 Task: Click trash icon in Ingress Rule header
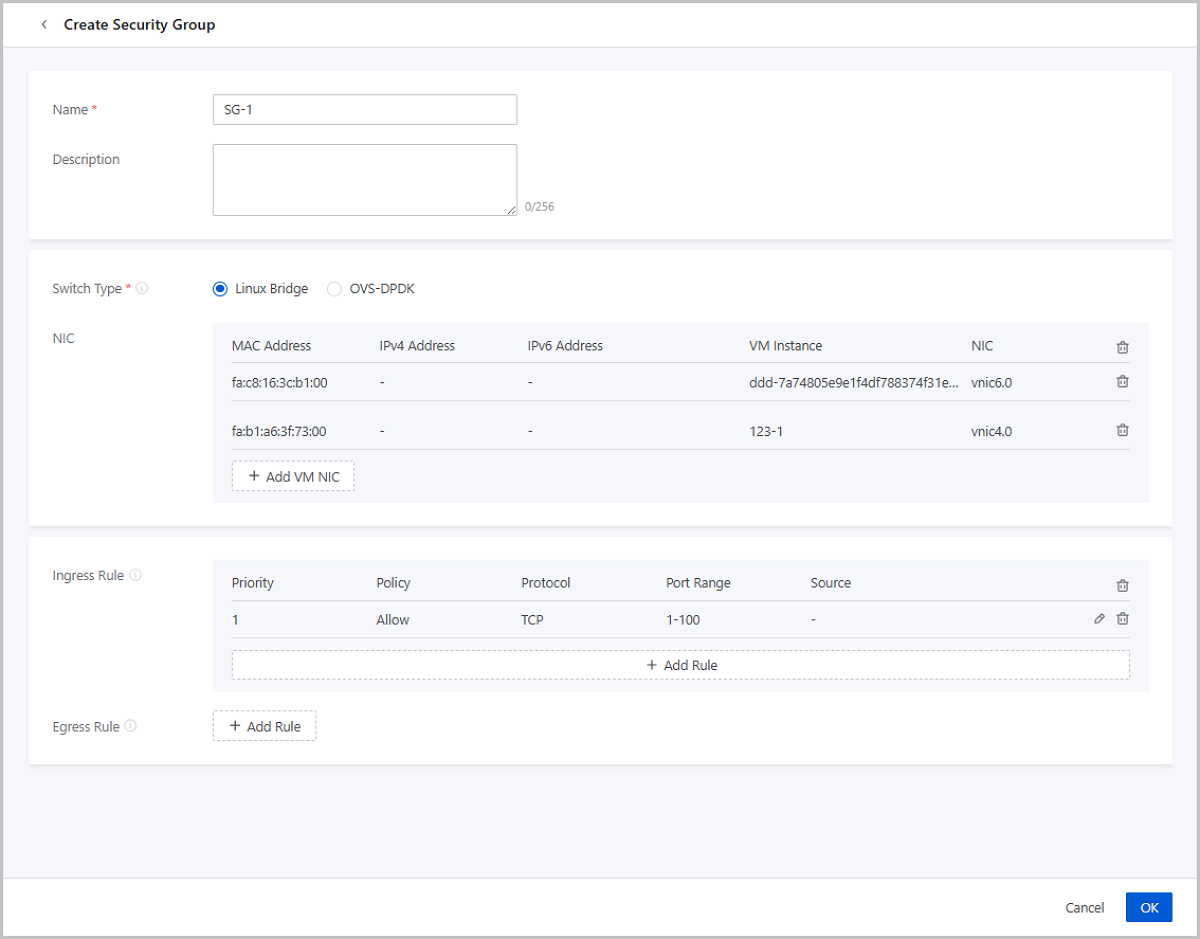pyautogui.click(x=1122, y=585)
